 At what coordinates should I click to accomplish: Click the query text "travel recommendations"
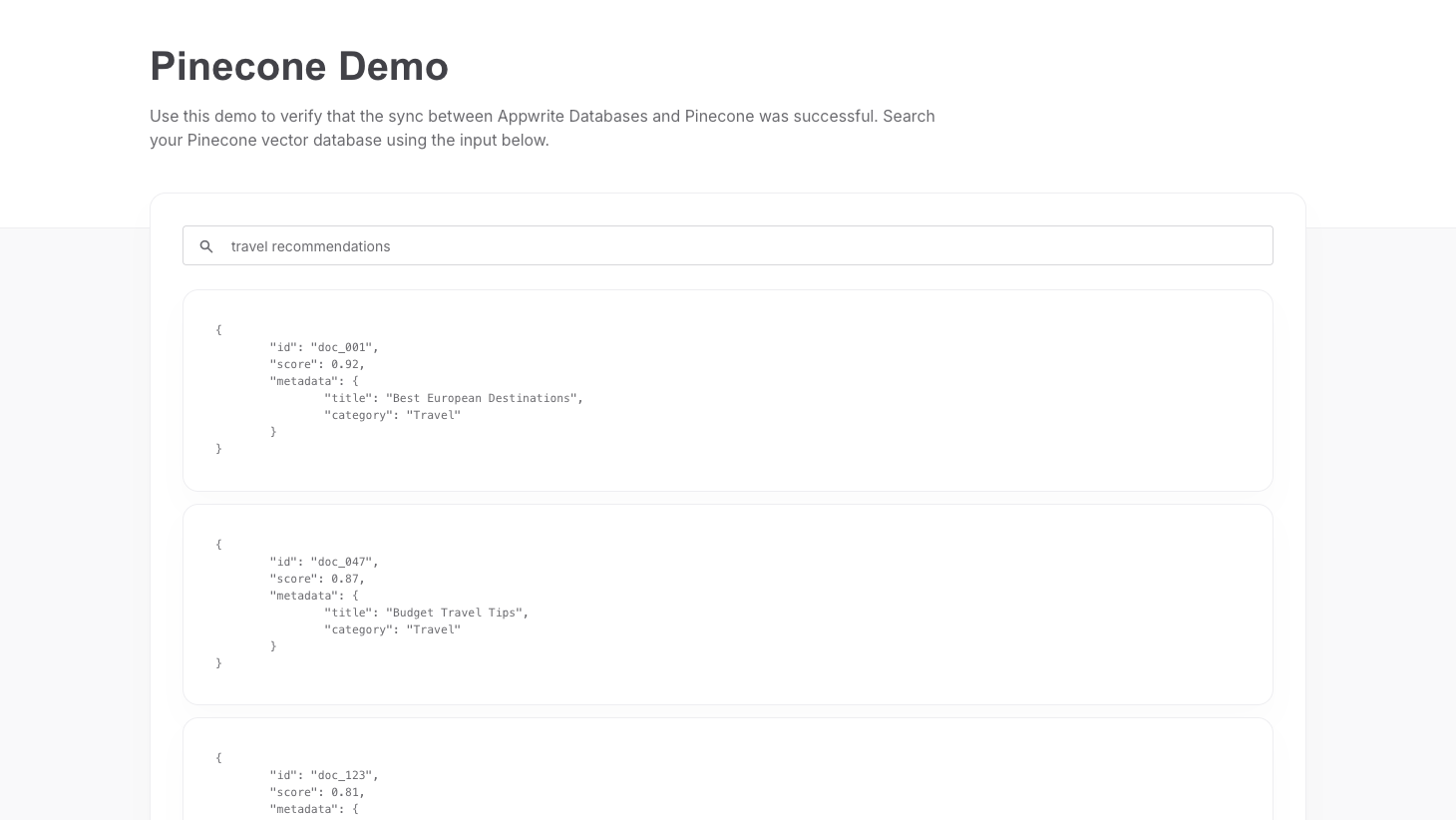click(310, 246)
